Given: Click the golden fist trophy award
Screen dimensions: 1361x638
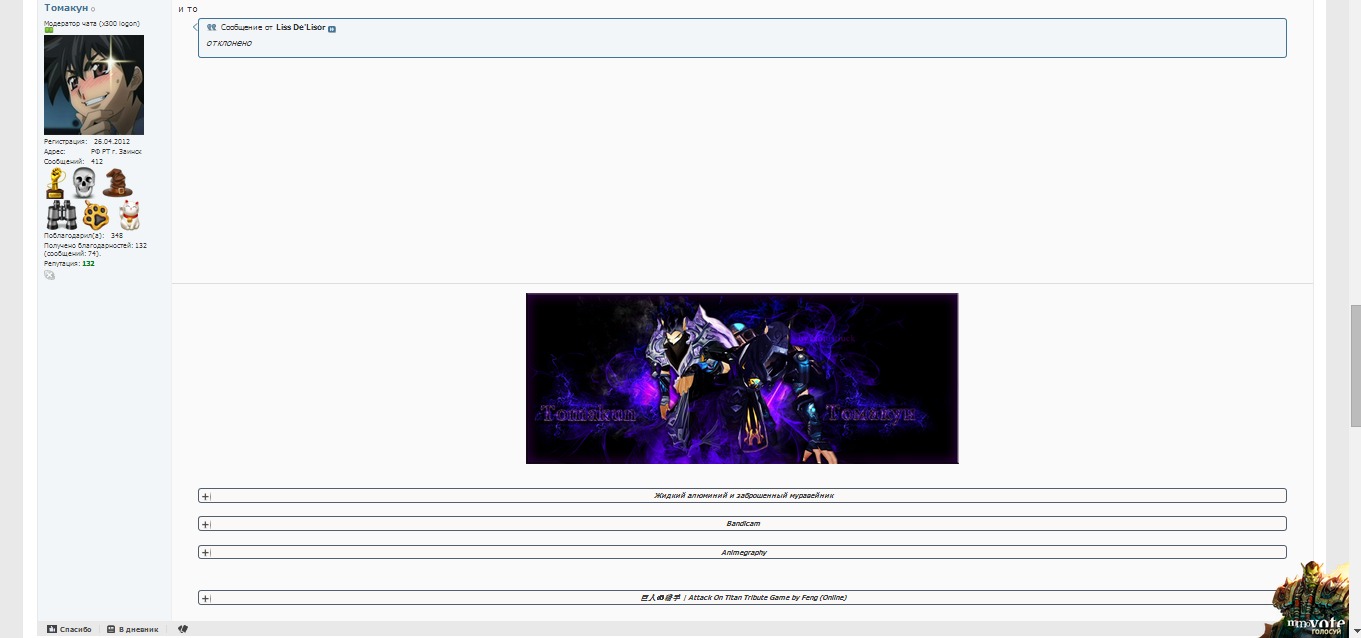Looking at the screenshot, I should (56, 183).
